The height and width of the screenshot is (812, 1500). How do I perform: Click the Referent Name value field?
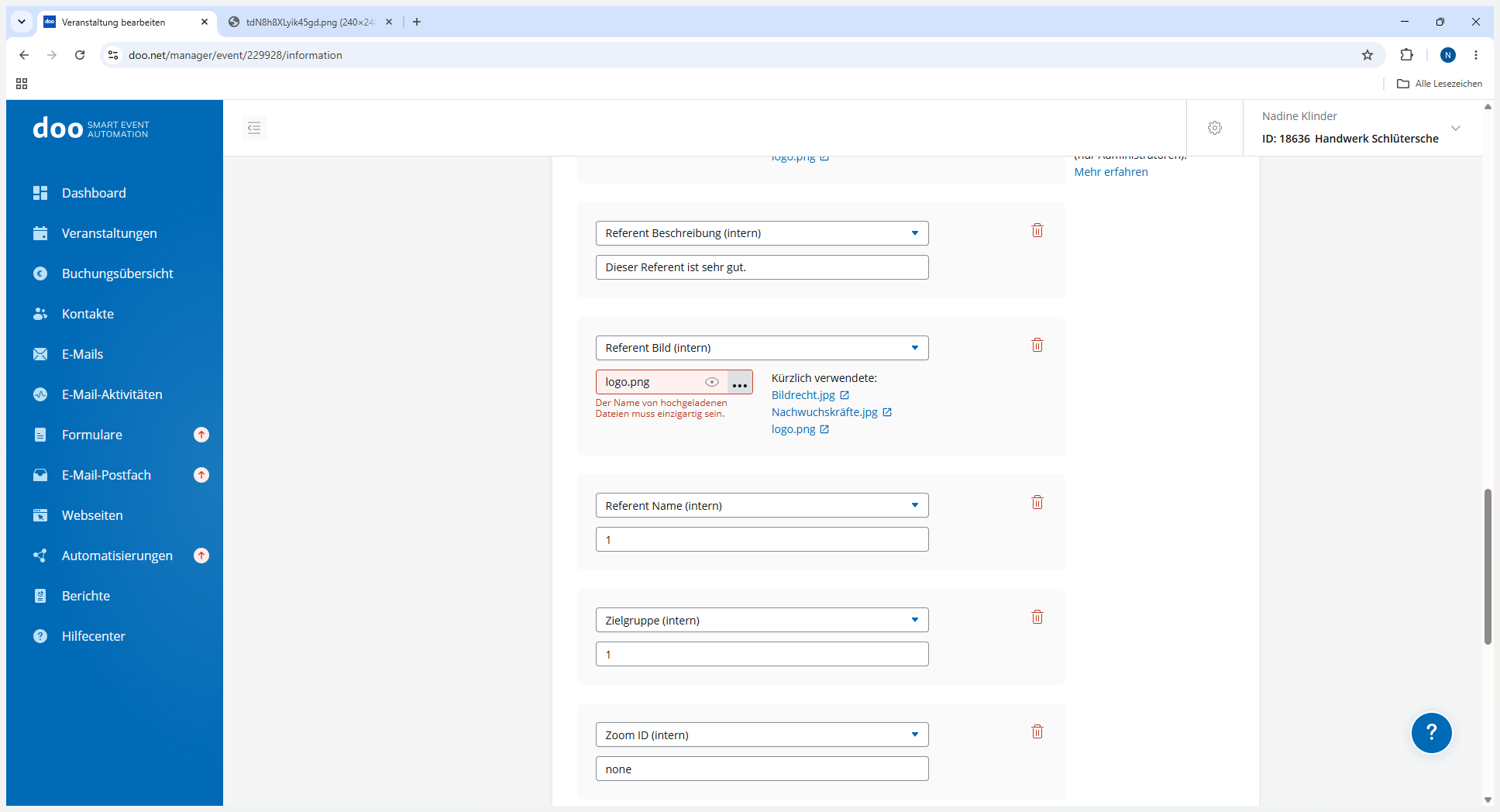click(762, 539)
